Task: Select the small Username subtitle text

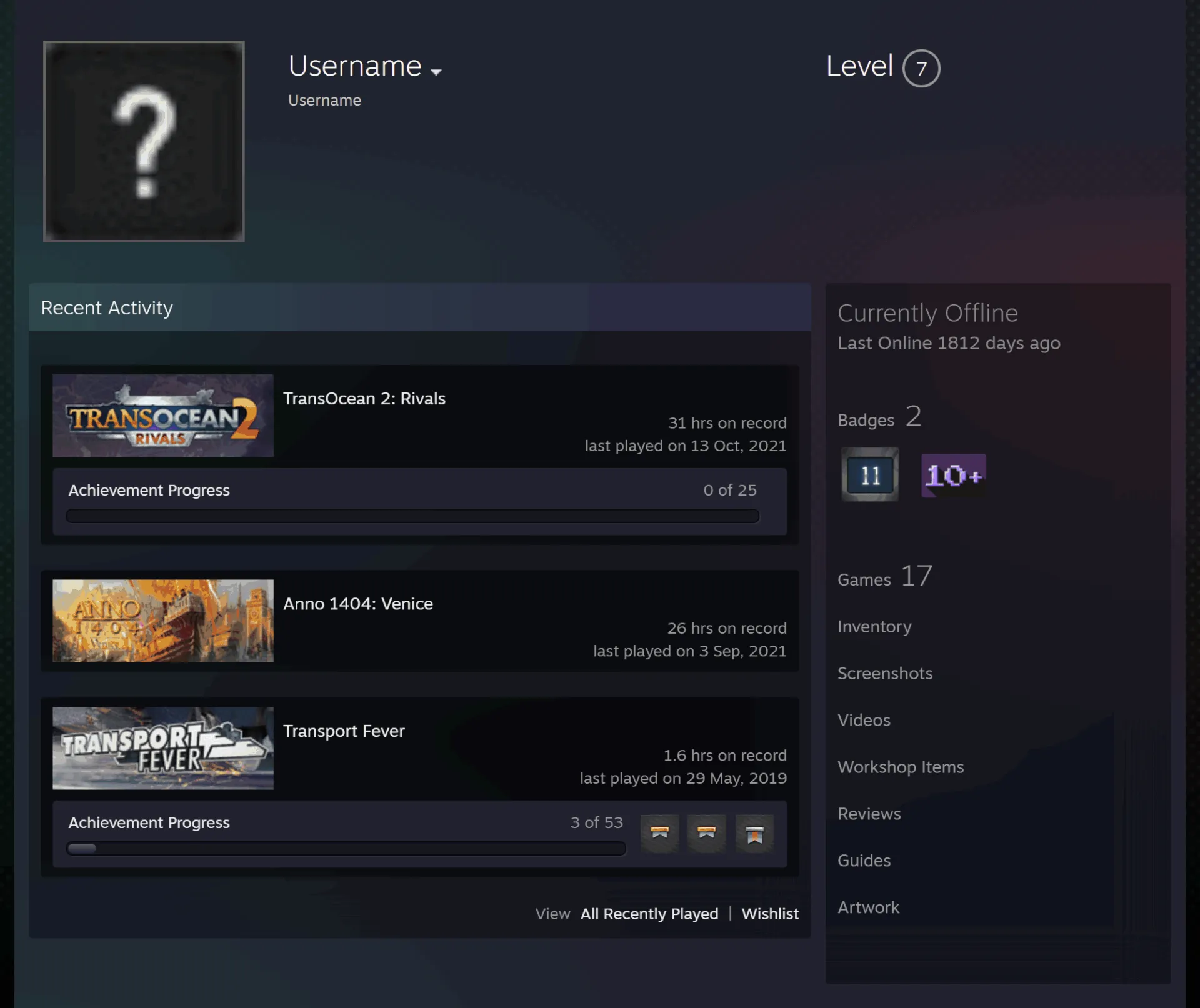Action: click(324, 101)
